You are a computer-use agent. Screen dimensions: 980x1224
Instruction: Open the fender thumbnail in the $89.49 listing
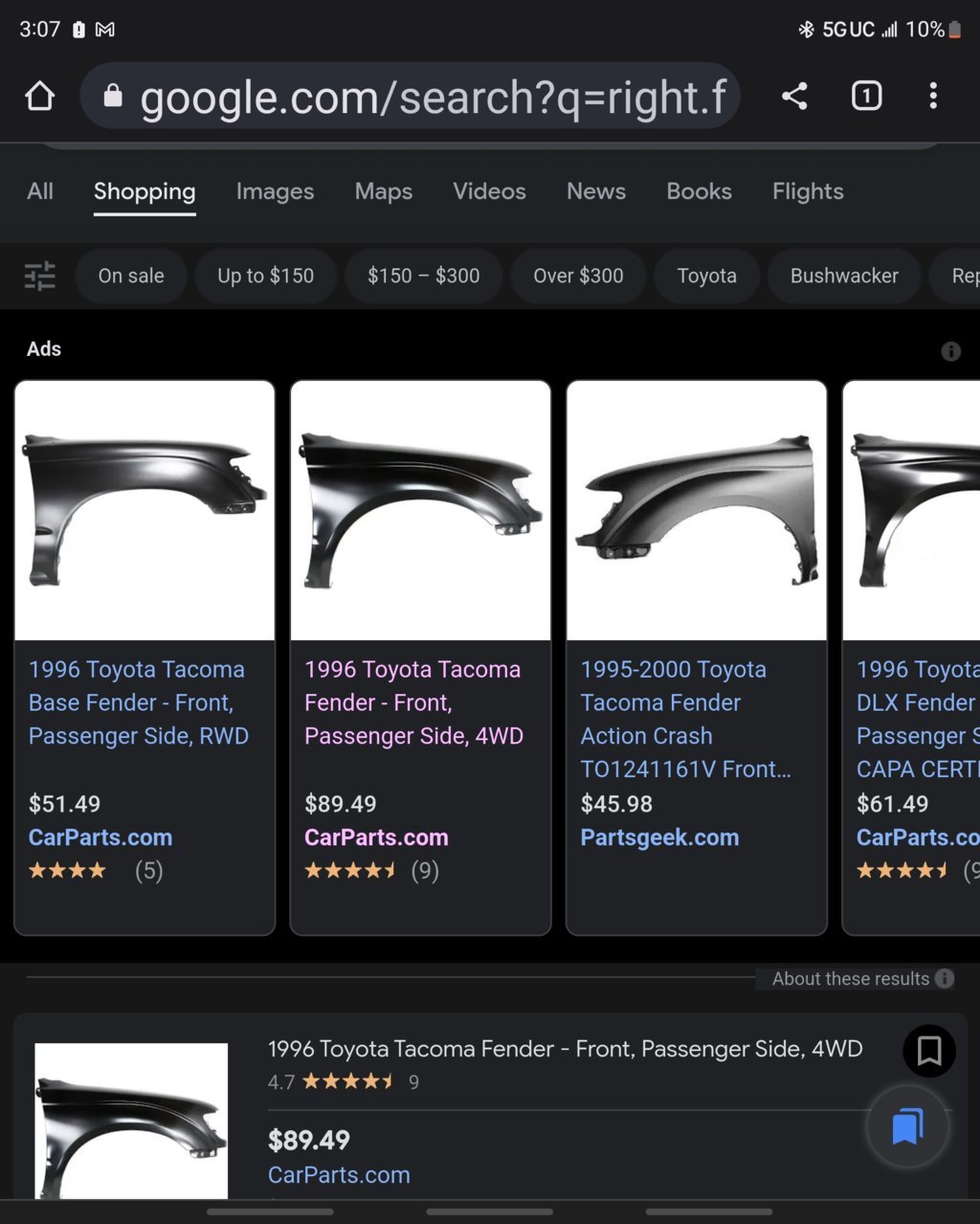point(131,1120)
